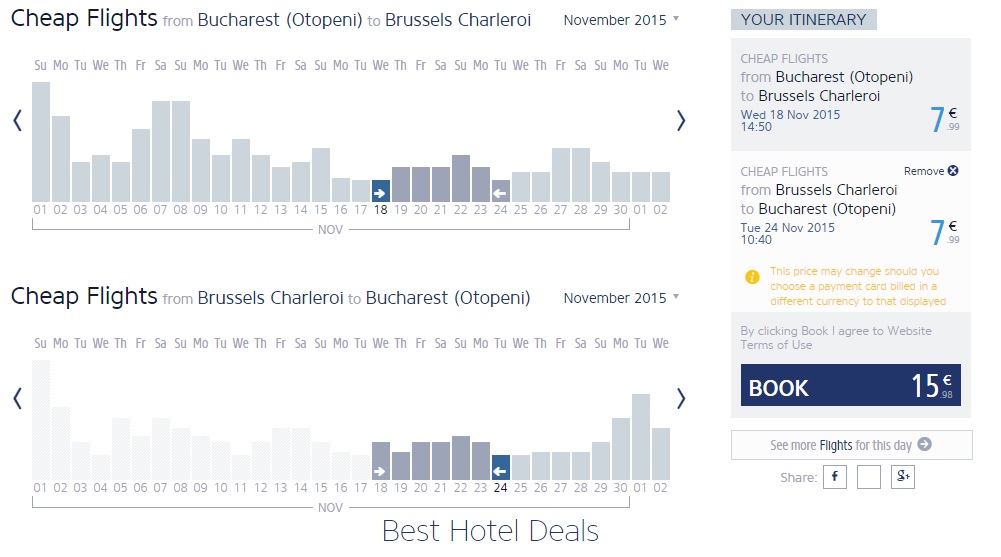Go to next dates on return chart
The width and height of the screenshot is (1001, 557).
(681, 398)
